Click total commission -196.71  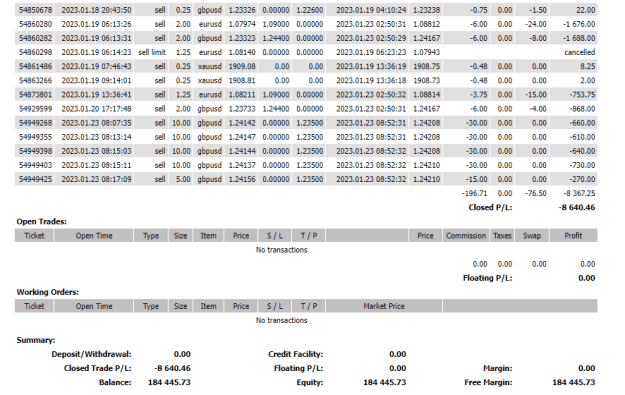(x=474, y=193)
